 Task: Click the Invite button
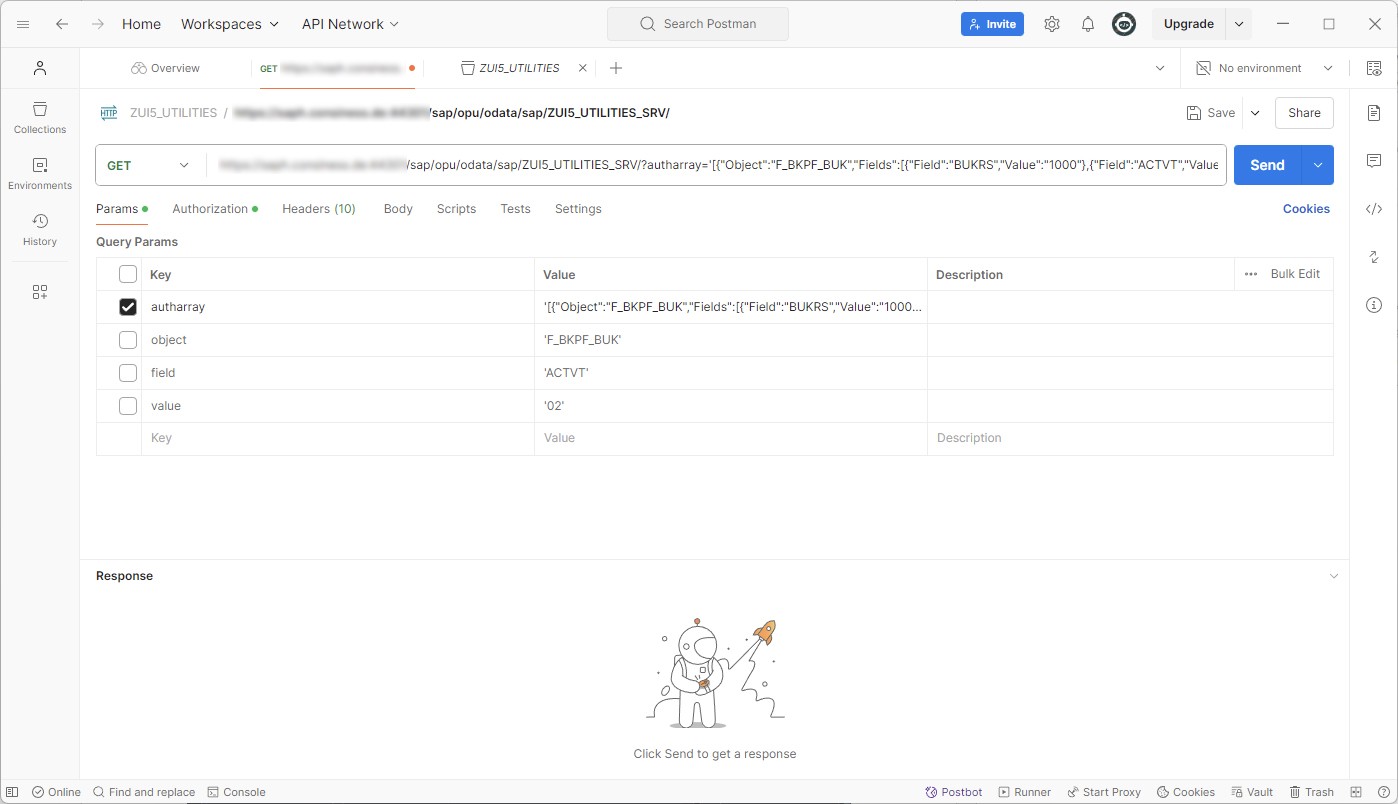coord(992,24)
